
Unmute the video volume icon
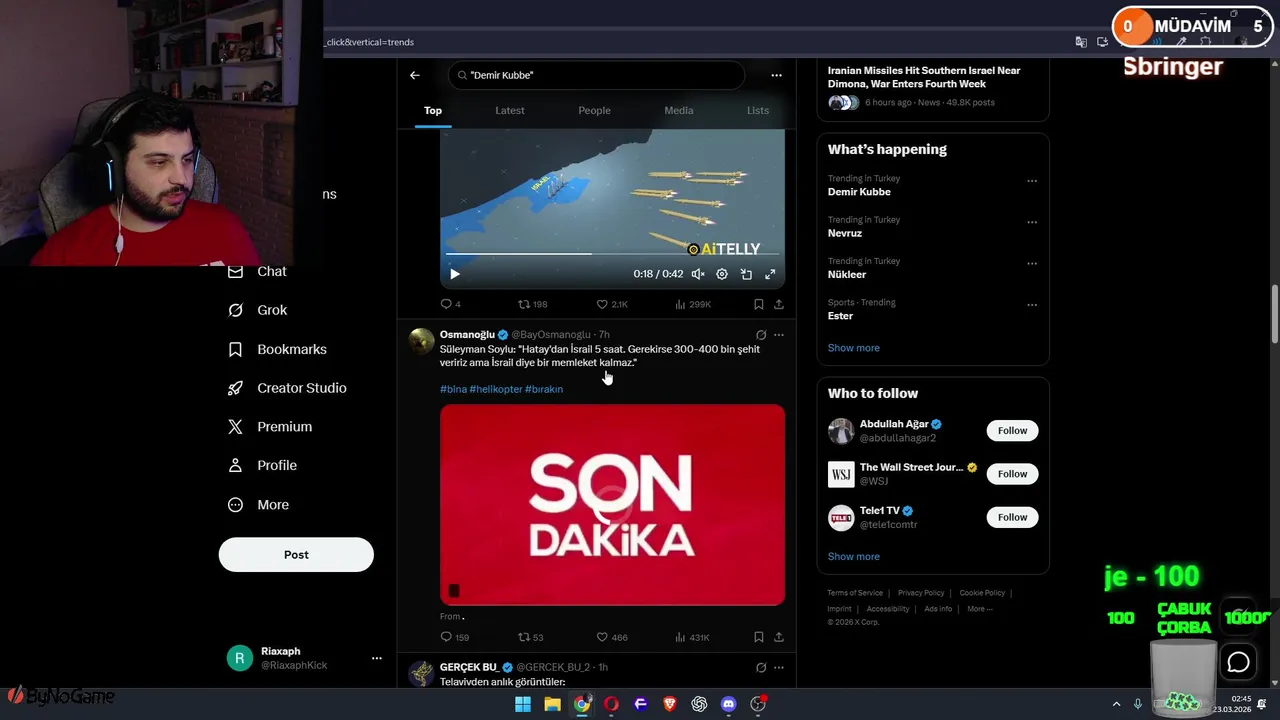click(x=698, y=274)
